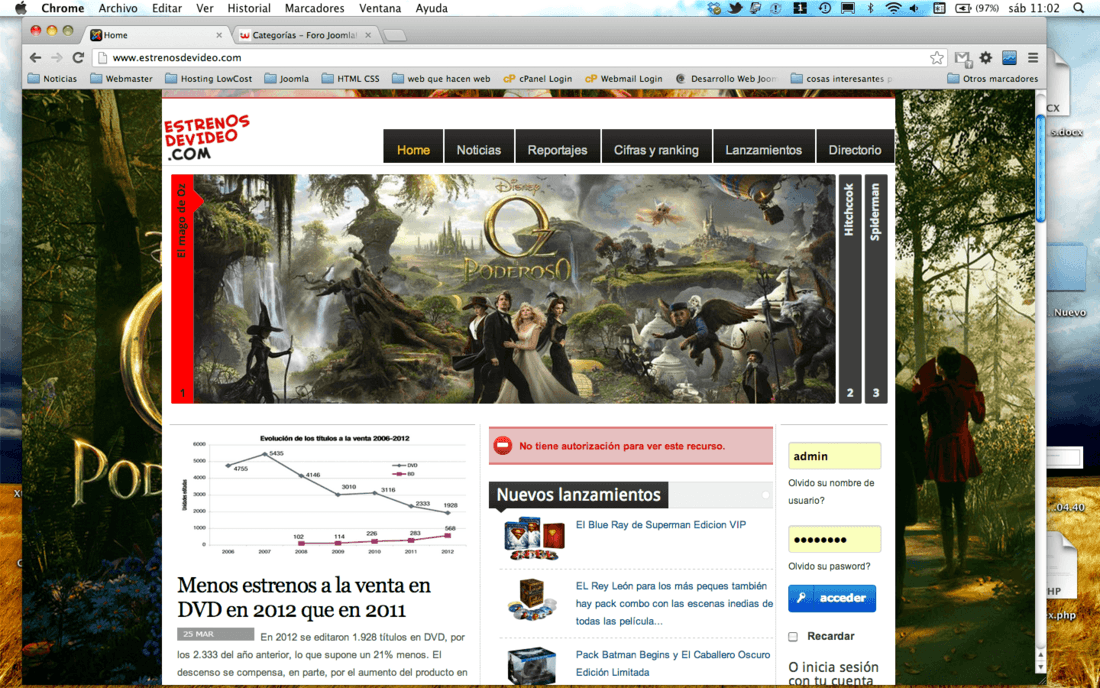The width and height of the screenshot is (1100, 688).
Task: Open the Noticias bookmarks folder
Action: pos(52,79)
